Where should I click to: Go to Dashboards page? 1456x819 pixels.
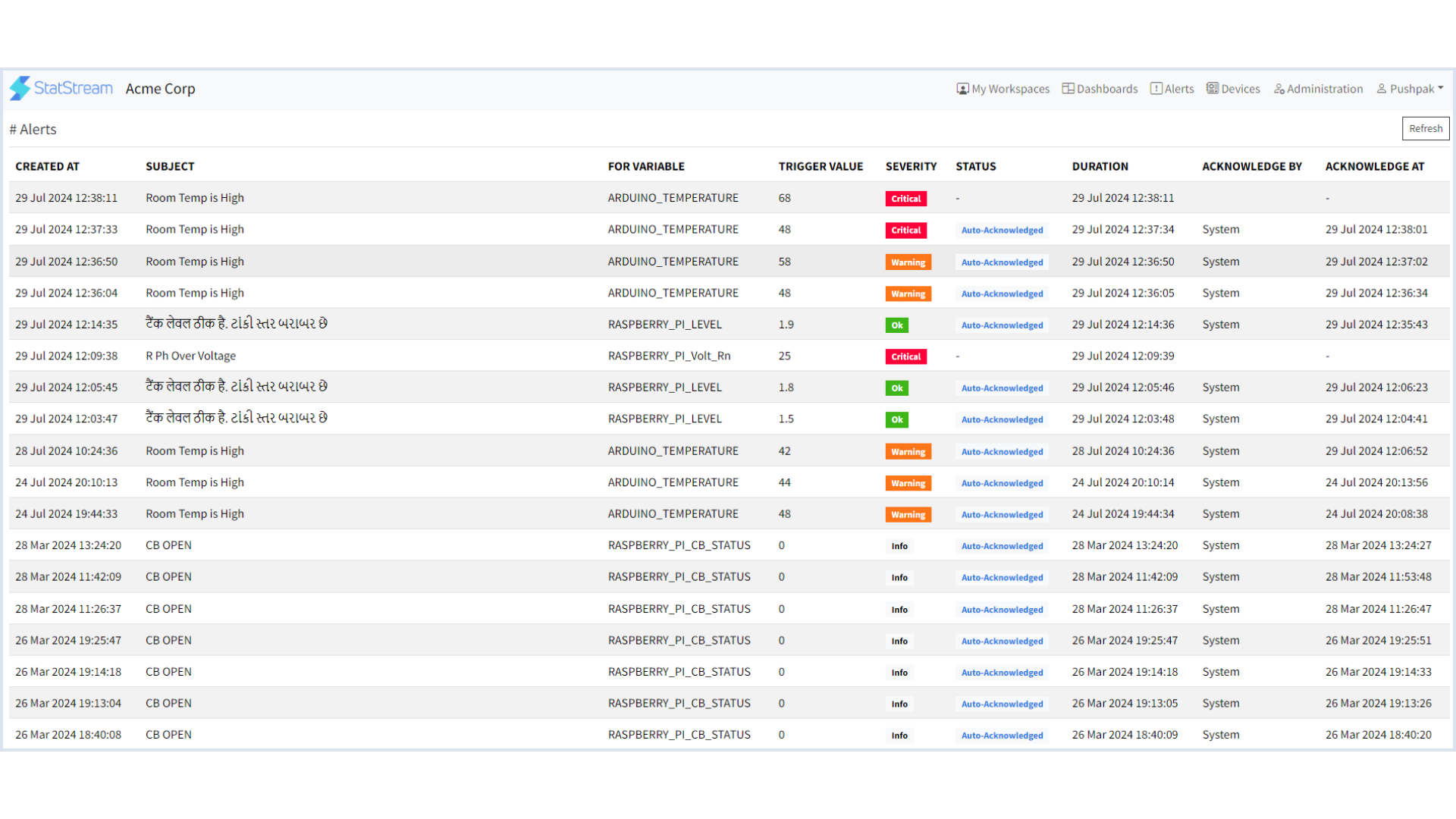coord(1100,89)
